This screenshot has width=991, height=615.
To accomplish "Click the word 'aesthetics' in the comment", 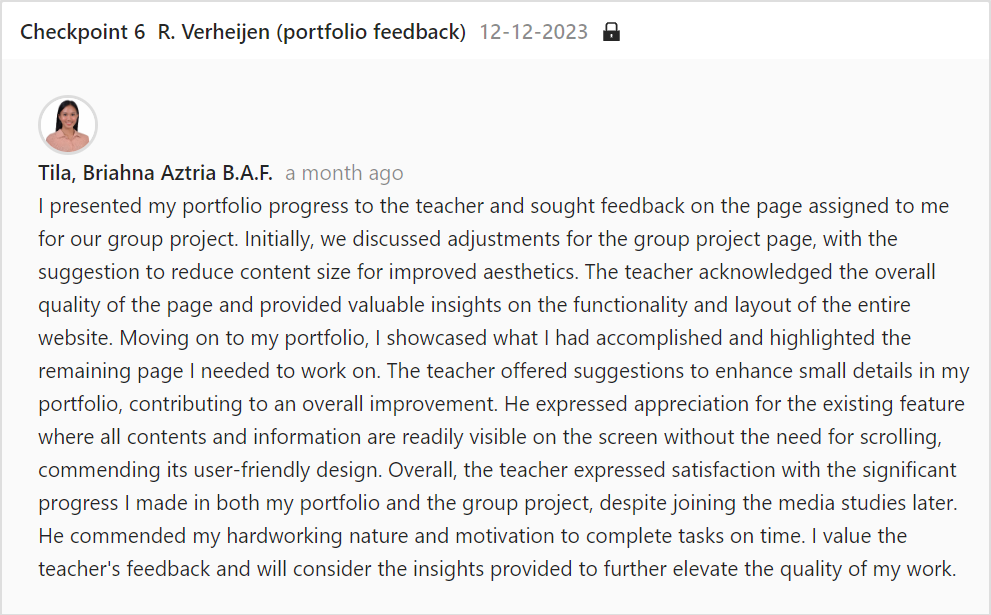I will pyautogui.click(x=530, y=272).
